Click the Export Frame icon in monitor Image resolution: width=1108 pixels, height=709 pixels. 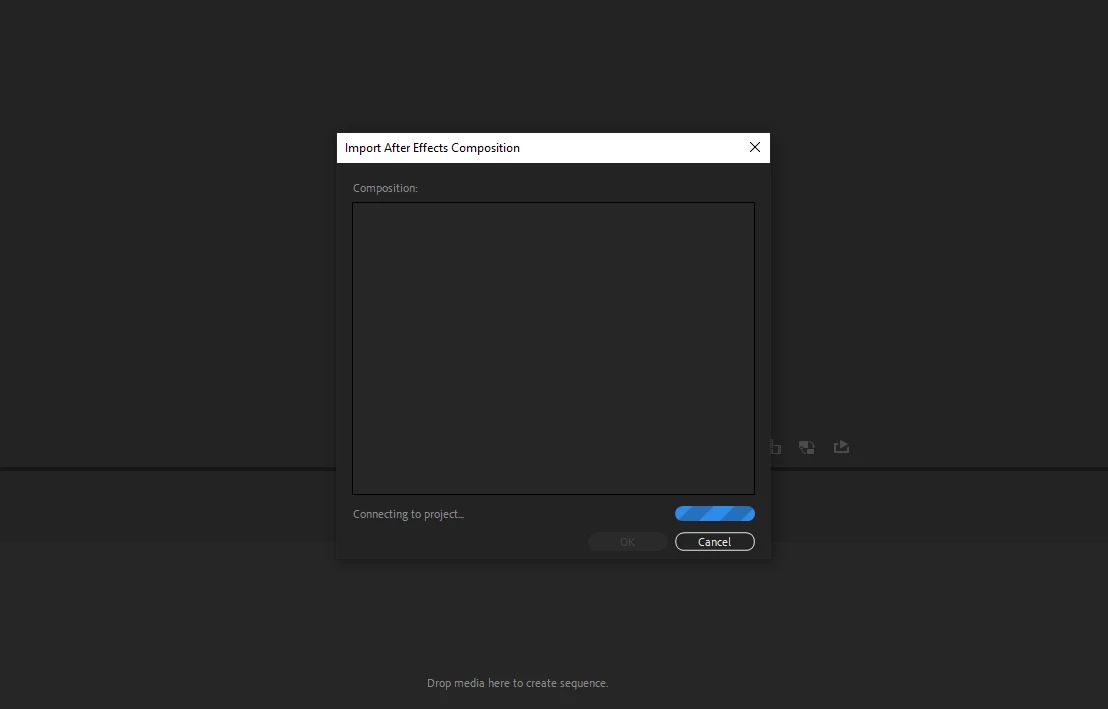pyautogui.click(x=841, y=447)
